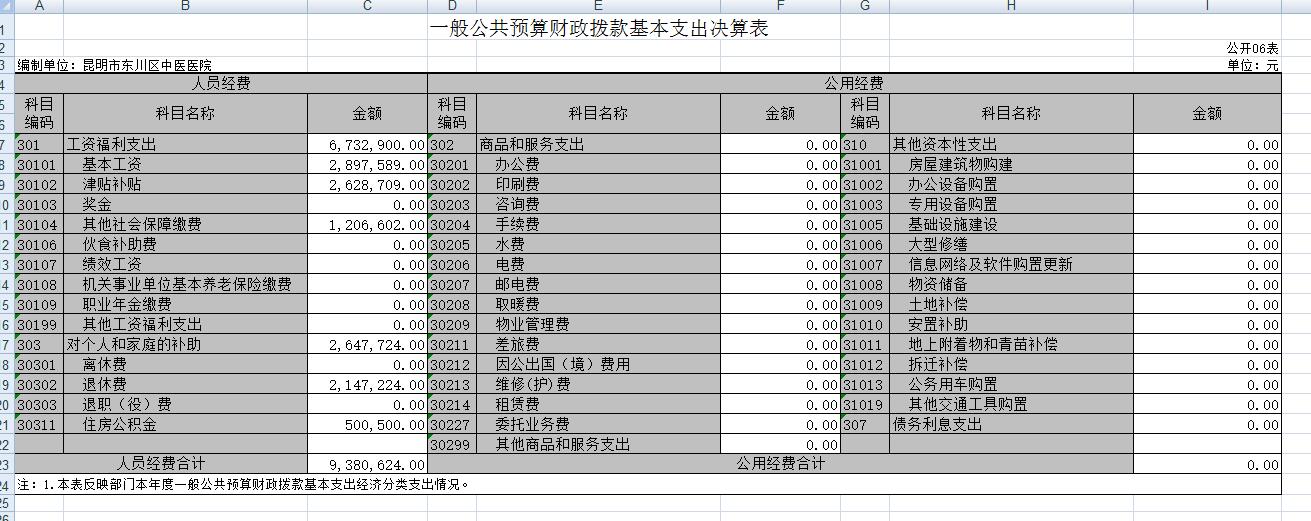Click the amount 6,732,900.00

coord(367,144)
